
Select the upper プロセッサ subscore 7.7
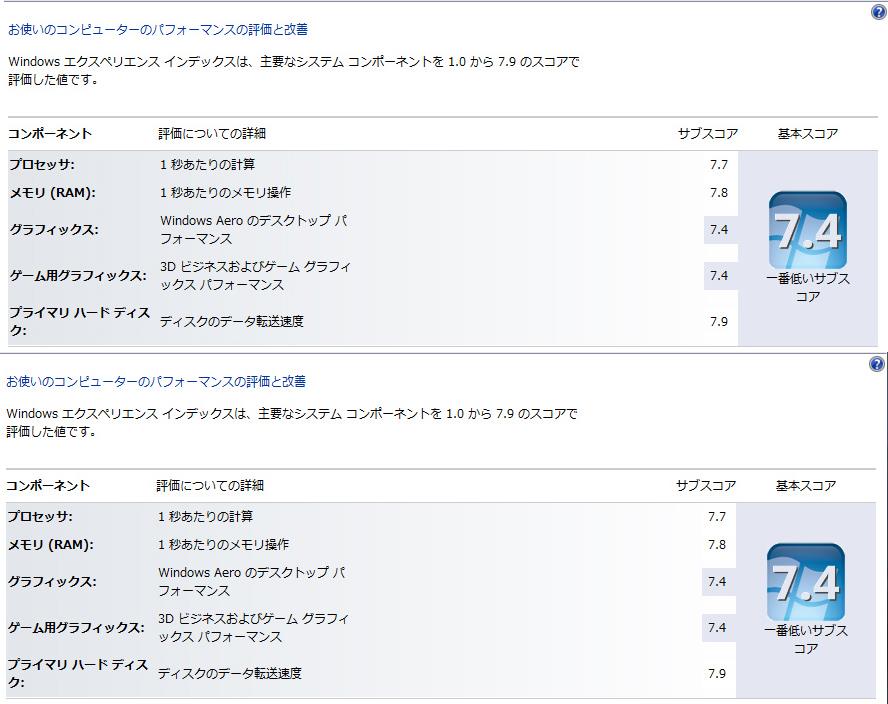719,165
